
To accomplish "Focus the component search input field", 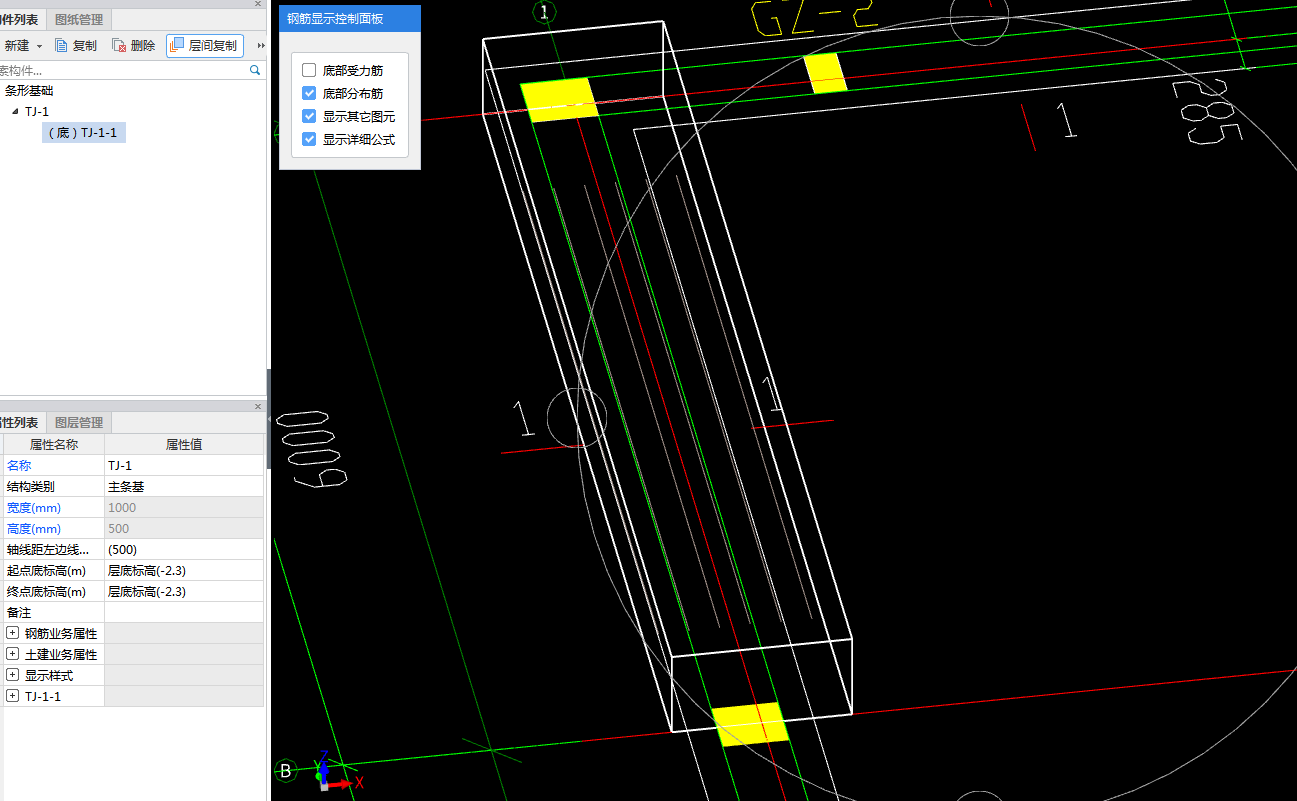I will click(x=122, y=70).
